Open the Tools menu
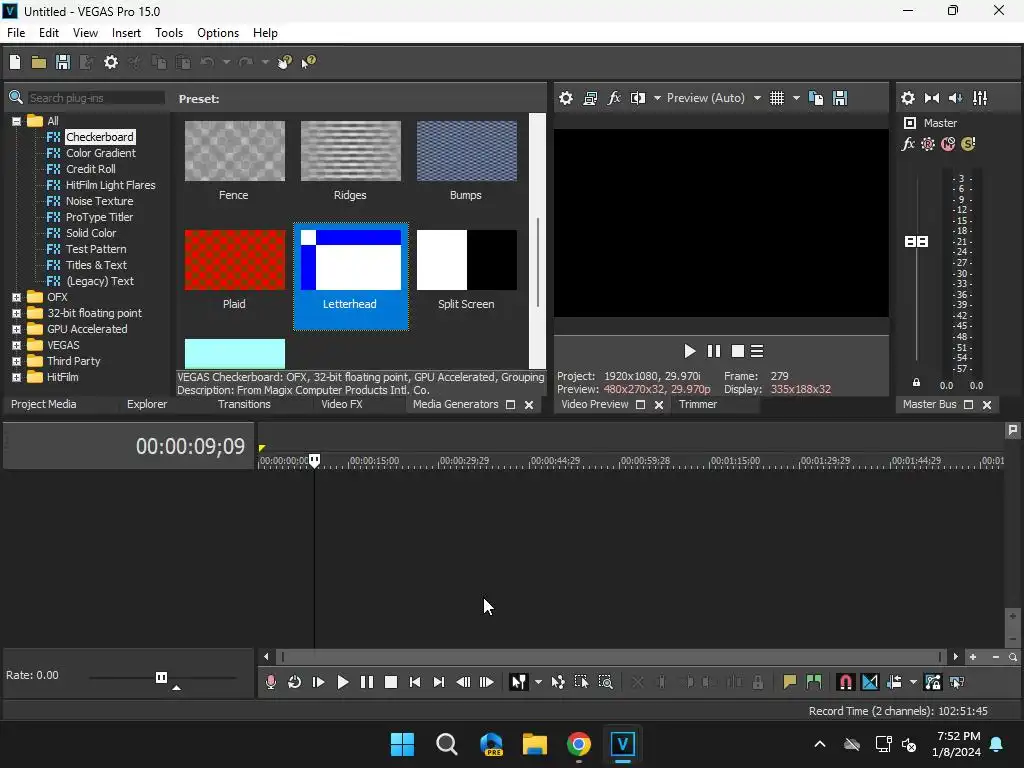Screen dimensions: 1024x768 168,33
